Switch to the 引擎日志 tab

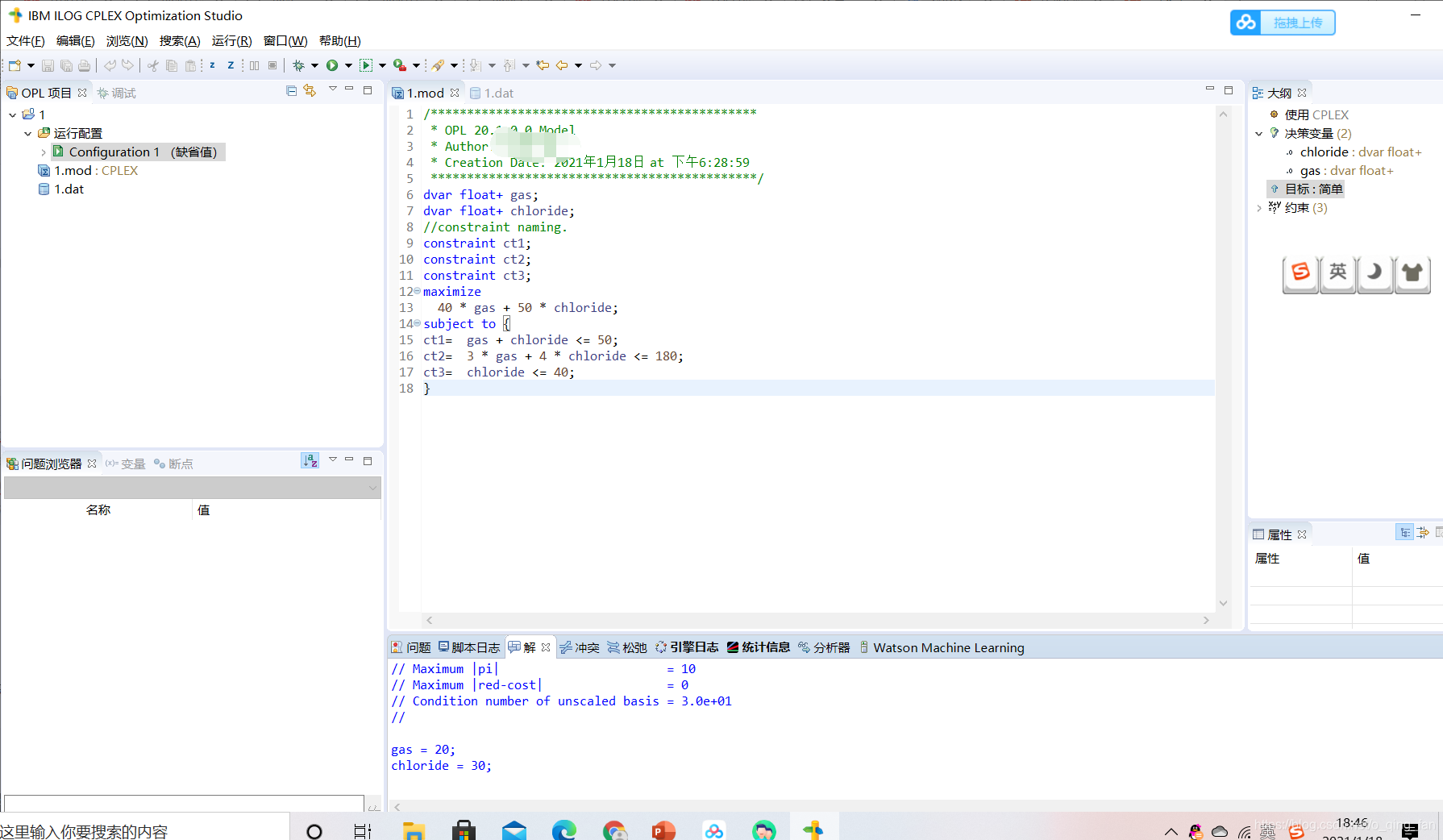click(686, 647)
